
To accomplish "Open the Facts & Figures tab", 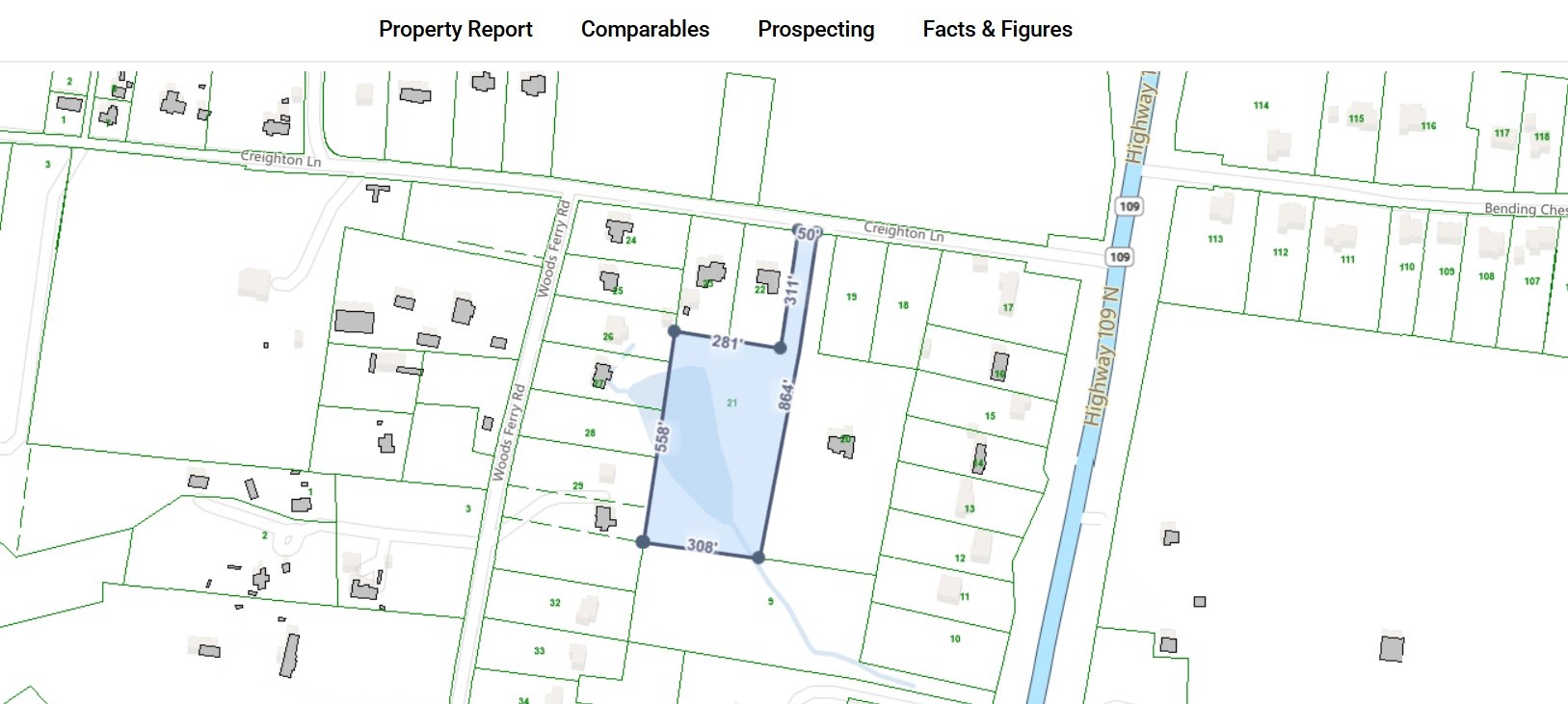I will point(997,30).
